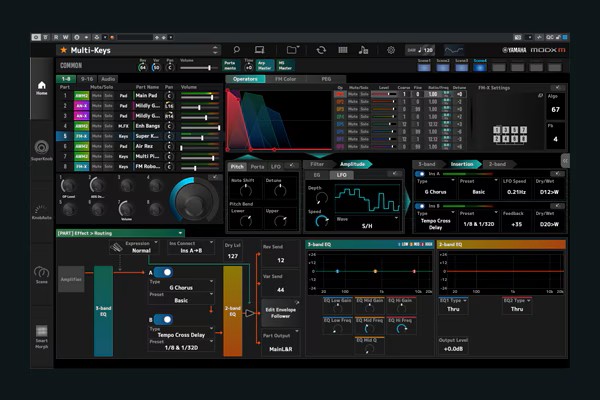
Task: Click the sync arrows icon in toolbar
Action: tap(321, 49)
